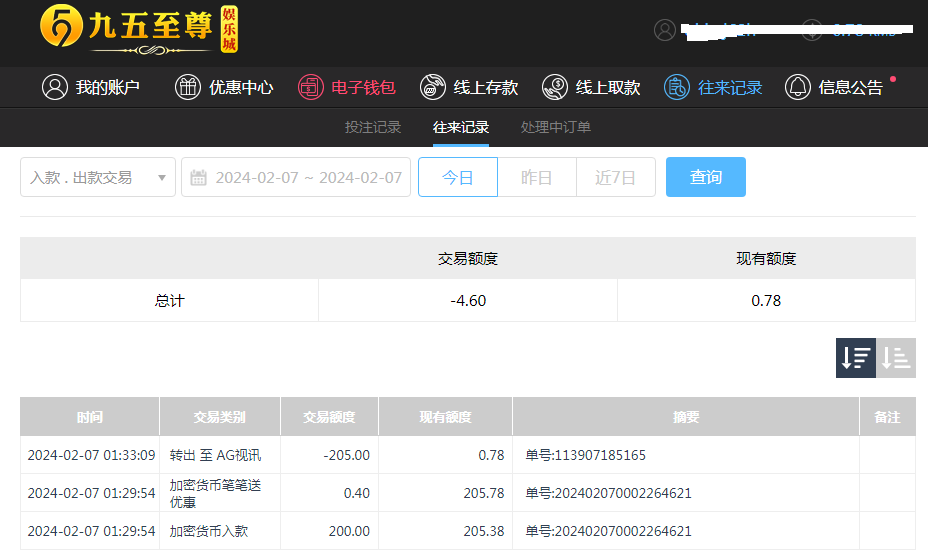The image size is (928, 557).
Task: Click 加密货币笔笔送优惠 entry
Action: [215, 494]
